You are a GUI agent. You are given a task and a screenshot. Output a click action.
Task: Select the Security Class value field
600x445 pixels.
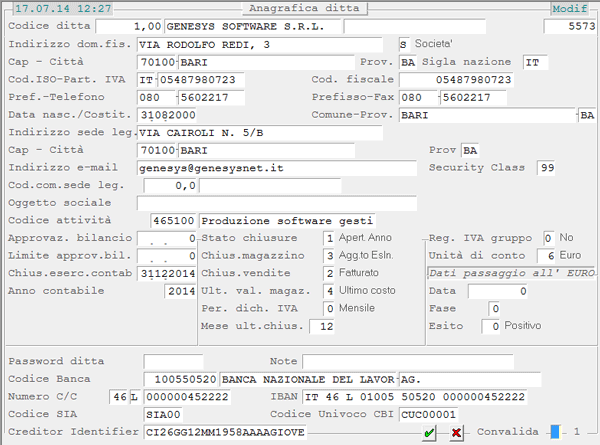coord(545,167)
